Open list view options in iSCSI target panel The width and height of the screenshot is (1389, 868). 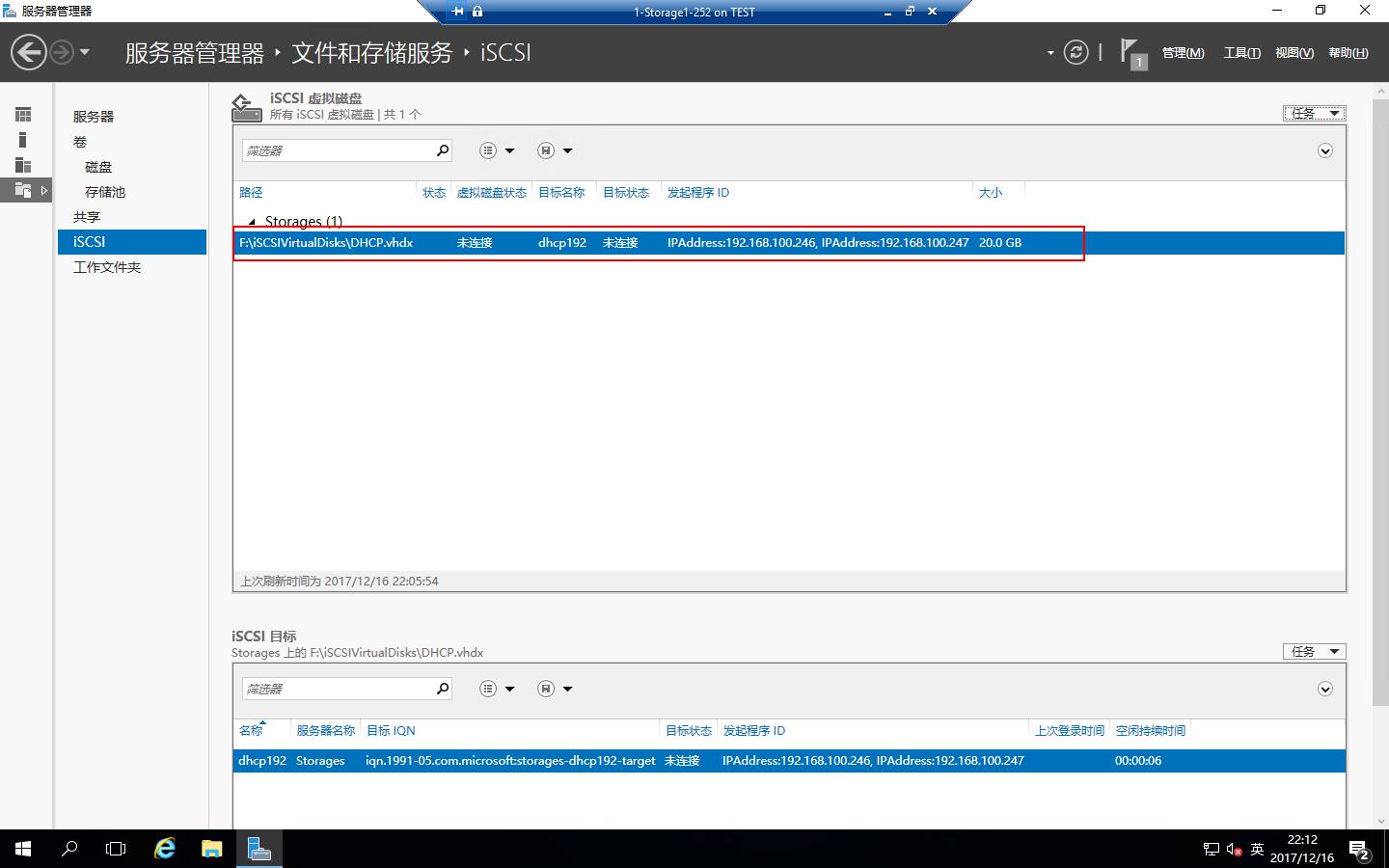(x=497, y=689)
